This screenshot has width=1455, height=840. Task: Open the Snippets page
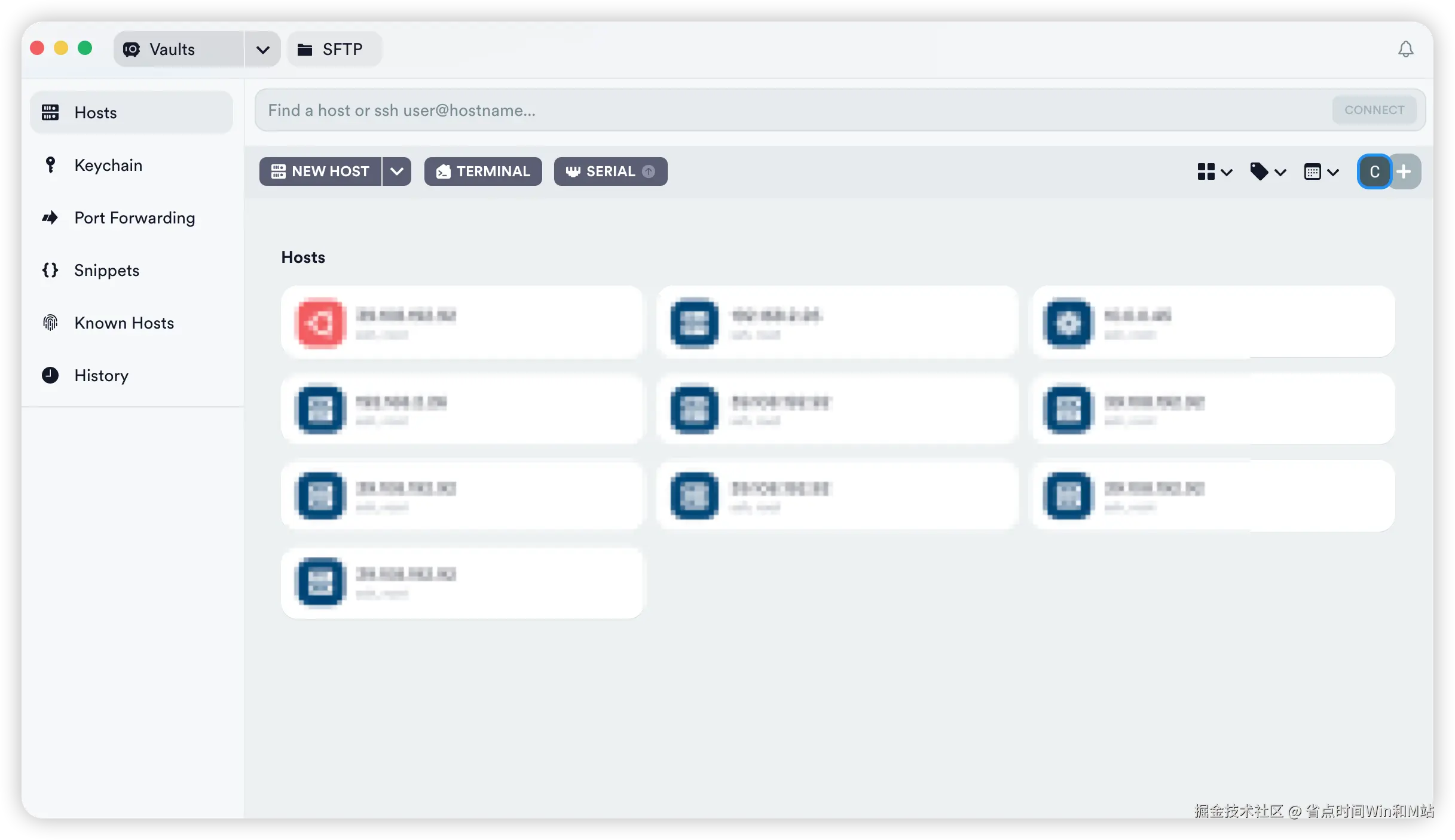(x=106, y=271)
